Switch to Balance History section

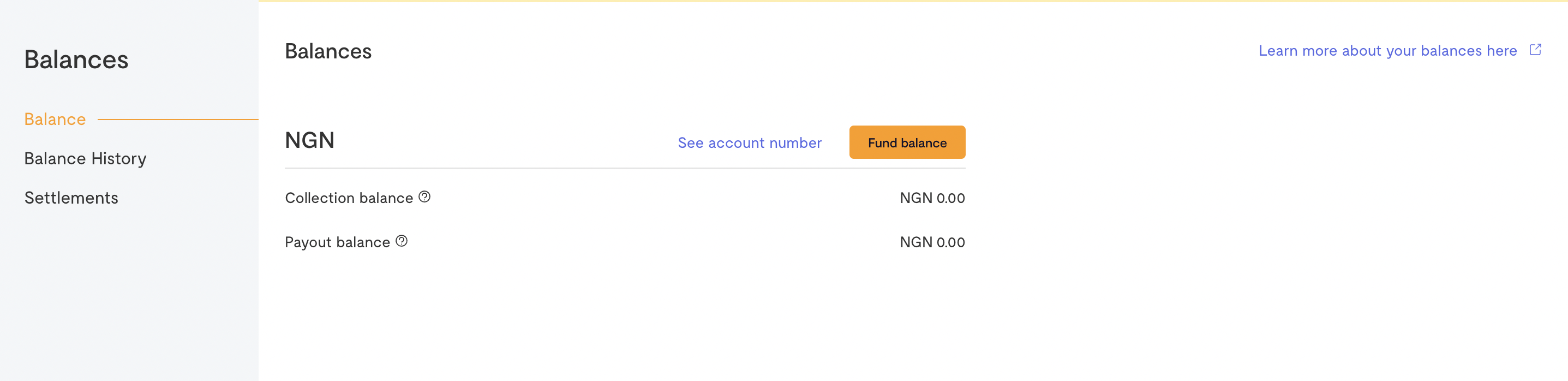pyautogui.click(x=85, y=159)
